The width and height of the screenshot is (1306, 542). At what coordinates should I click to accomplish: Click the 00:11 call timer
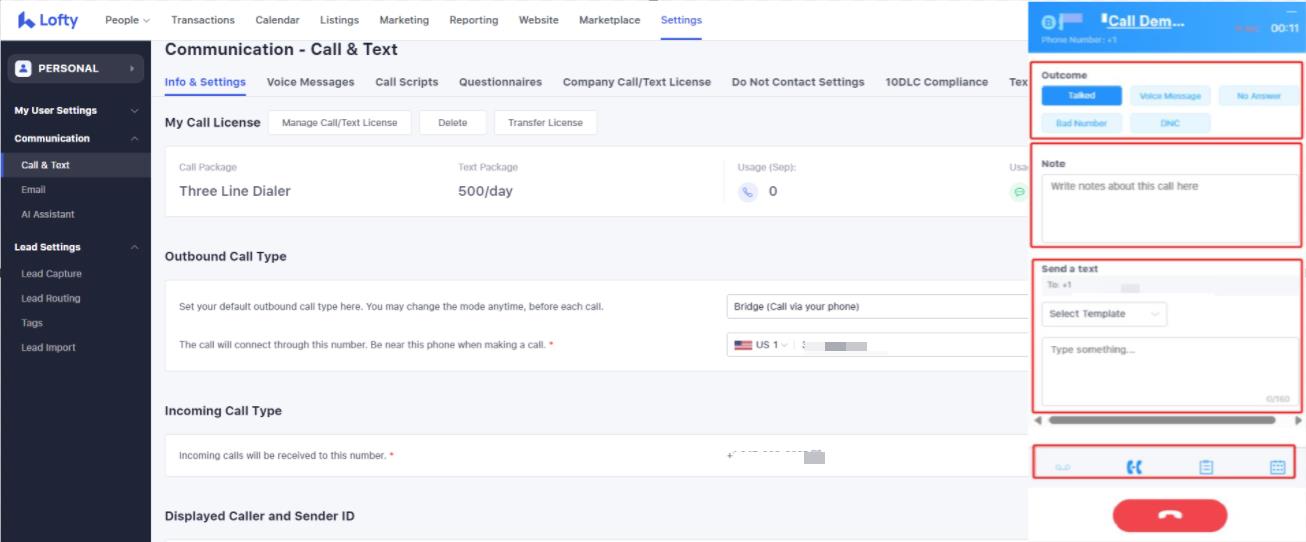[1285, 29]
